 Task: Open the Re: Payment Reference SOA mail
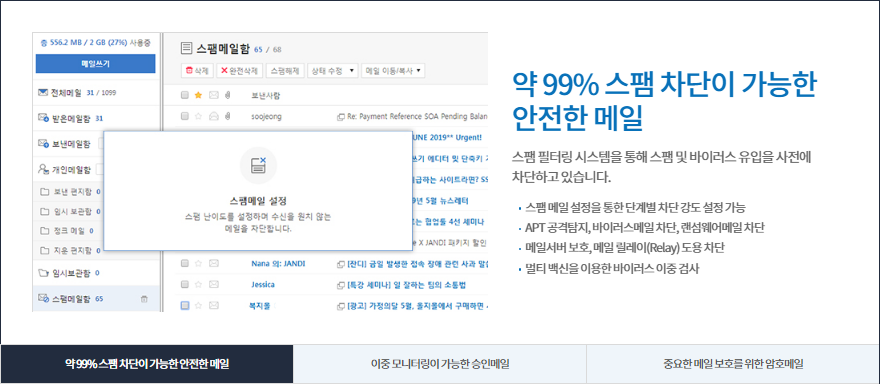click(x=416, y=116)
